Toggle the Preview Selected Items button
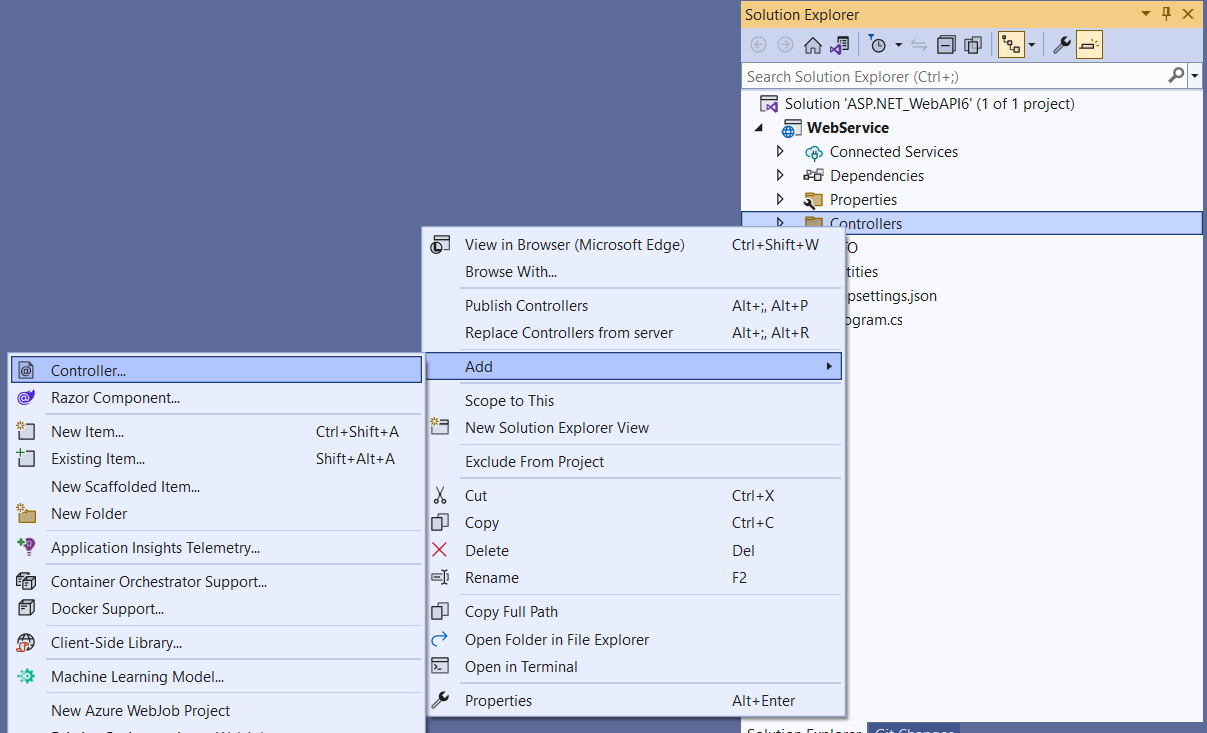1207x733 pixels. coord(1089,45)
